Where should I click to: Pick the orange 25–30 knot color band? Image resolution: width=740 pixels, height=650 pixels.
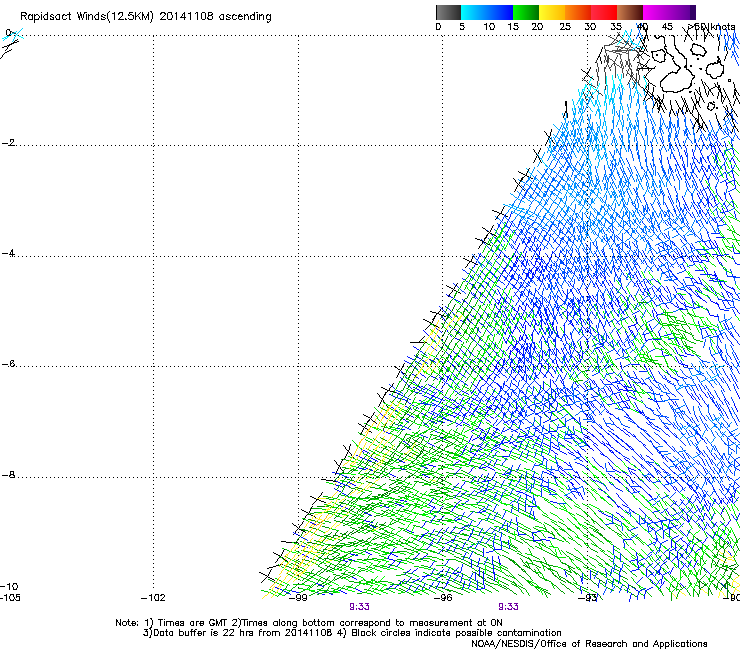point(578,12)
